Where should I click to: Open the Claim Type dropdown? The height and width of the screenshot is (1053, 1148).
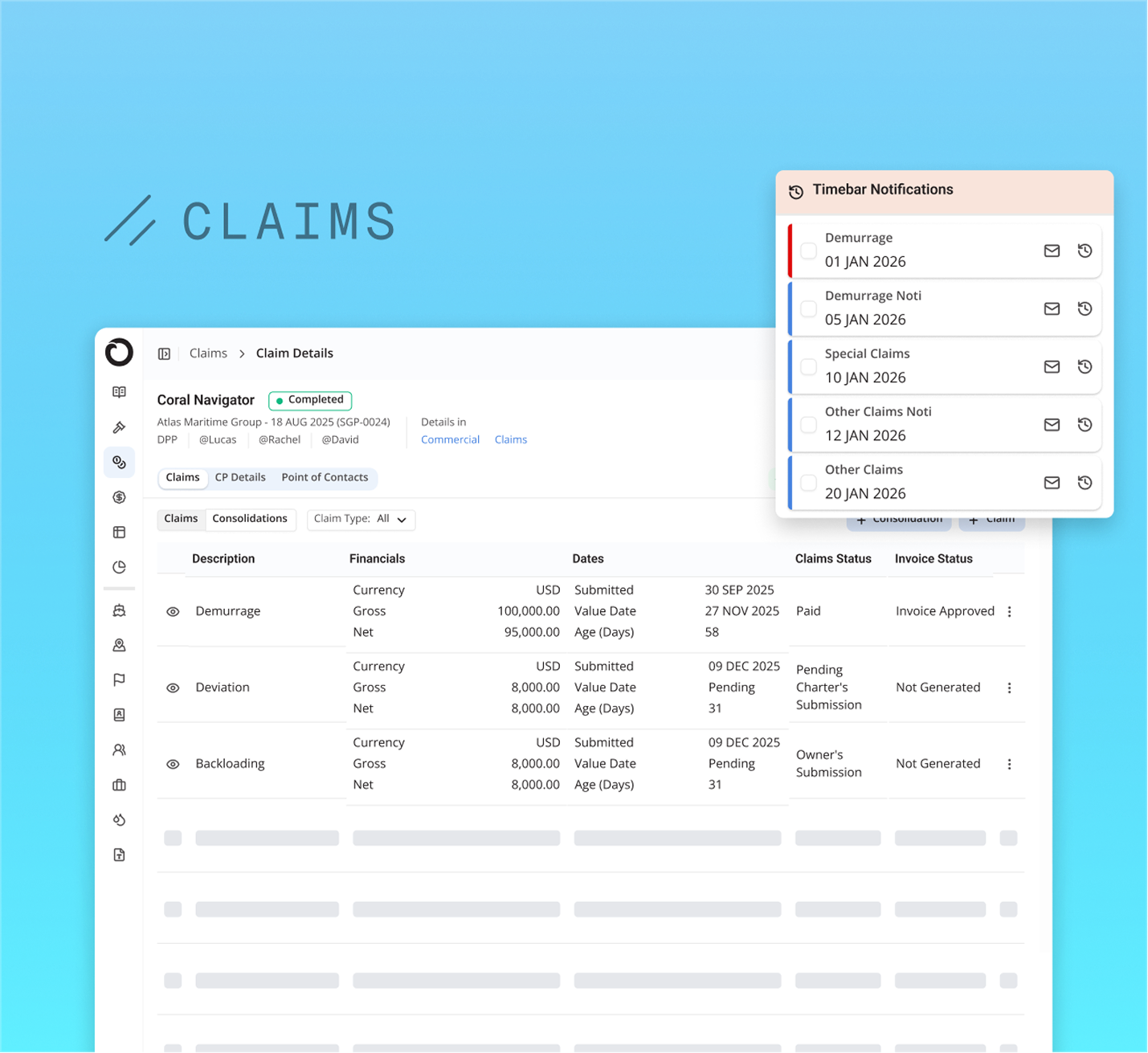coord(361,520)
